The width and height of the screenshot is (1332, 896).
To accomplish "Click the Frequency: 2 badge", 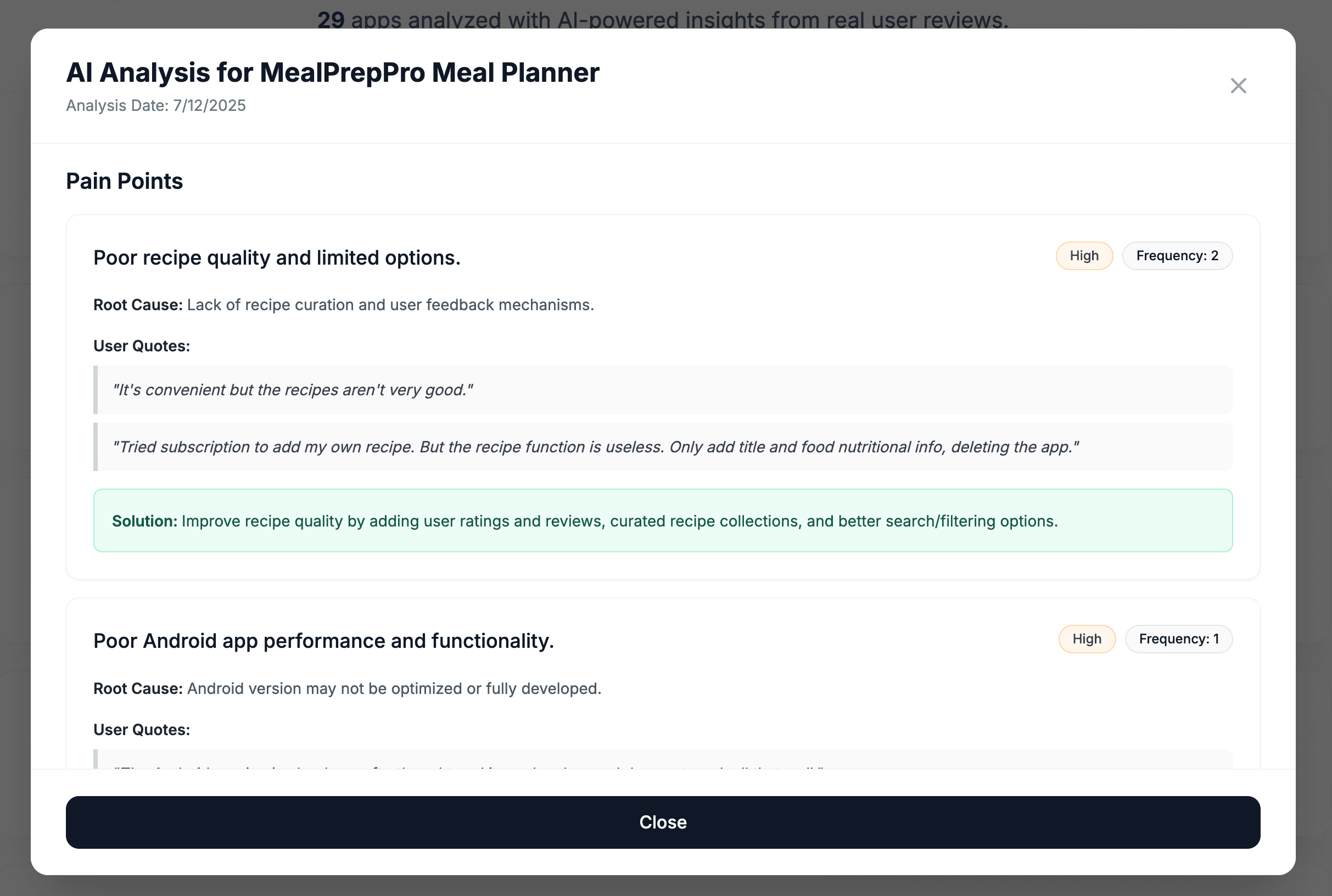I will [1177, 256].
